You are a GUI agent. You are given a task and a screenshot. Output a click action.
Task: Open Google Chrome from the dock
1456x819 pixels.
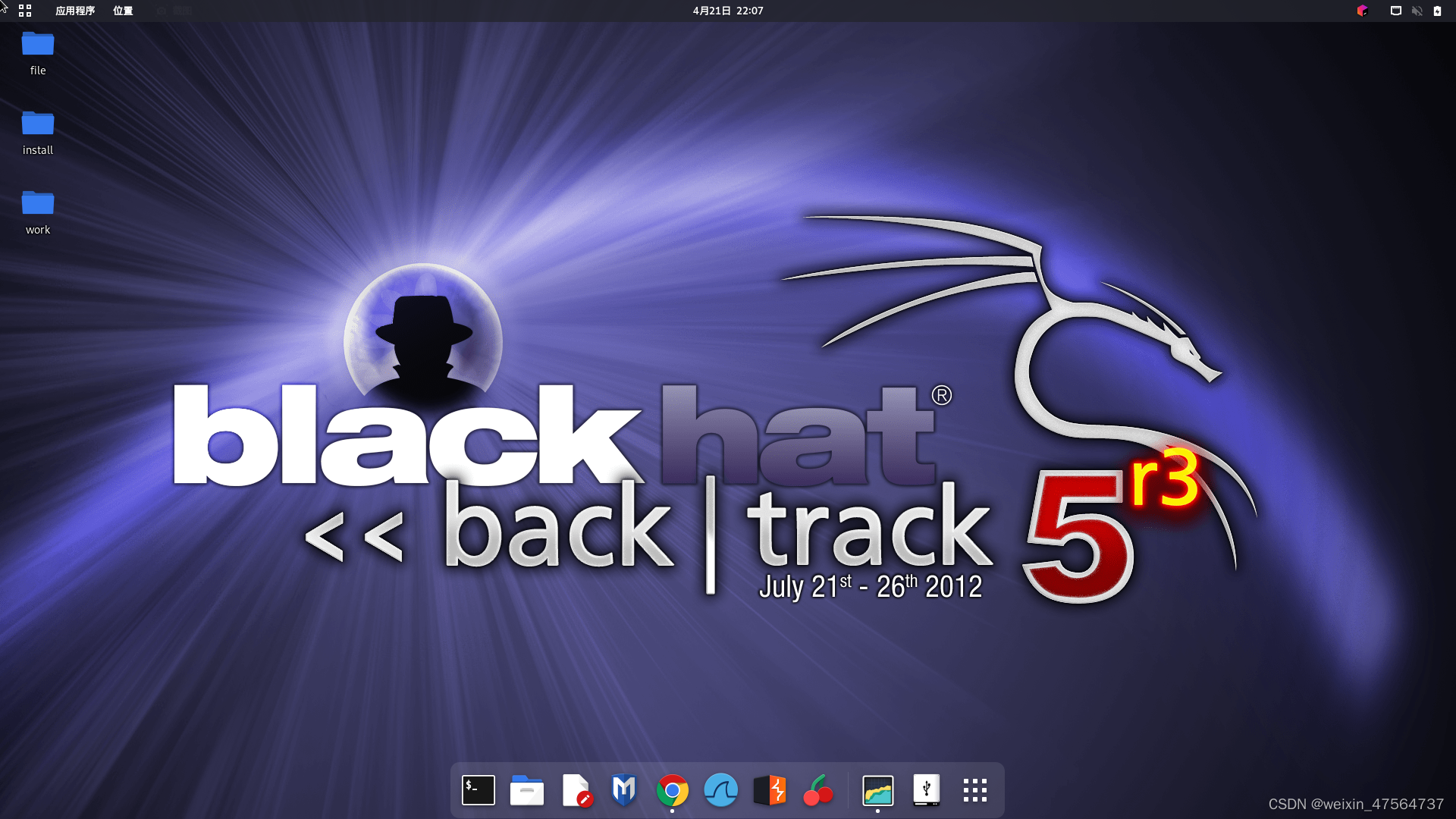673,790
